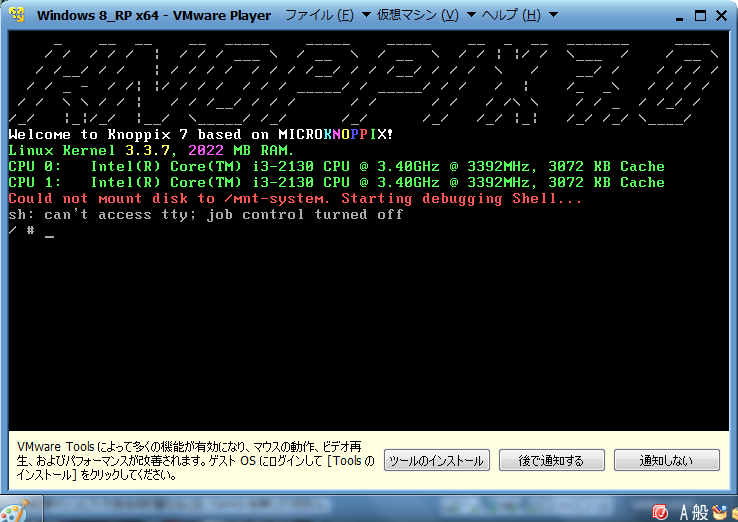Open the ヘルプ (H) menu
Screen dimensions: 738x522
[511, 15]
